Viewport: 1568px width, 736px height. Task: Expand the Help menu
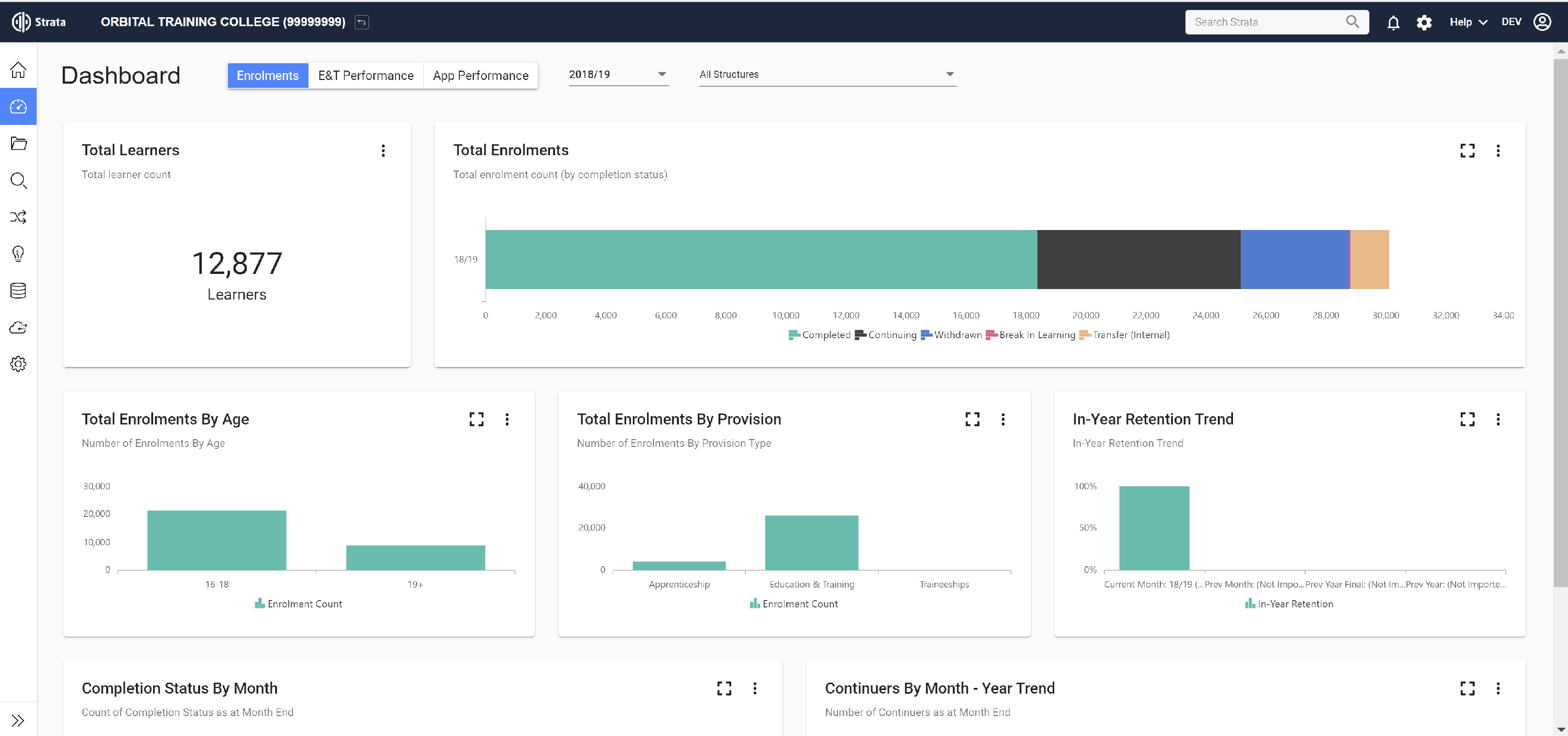(x=1468, y=22)
